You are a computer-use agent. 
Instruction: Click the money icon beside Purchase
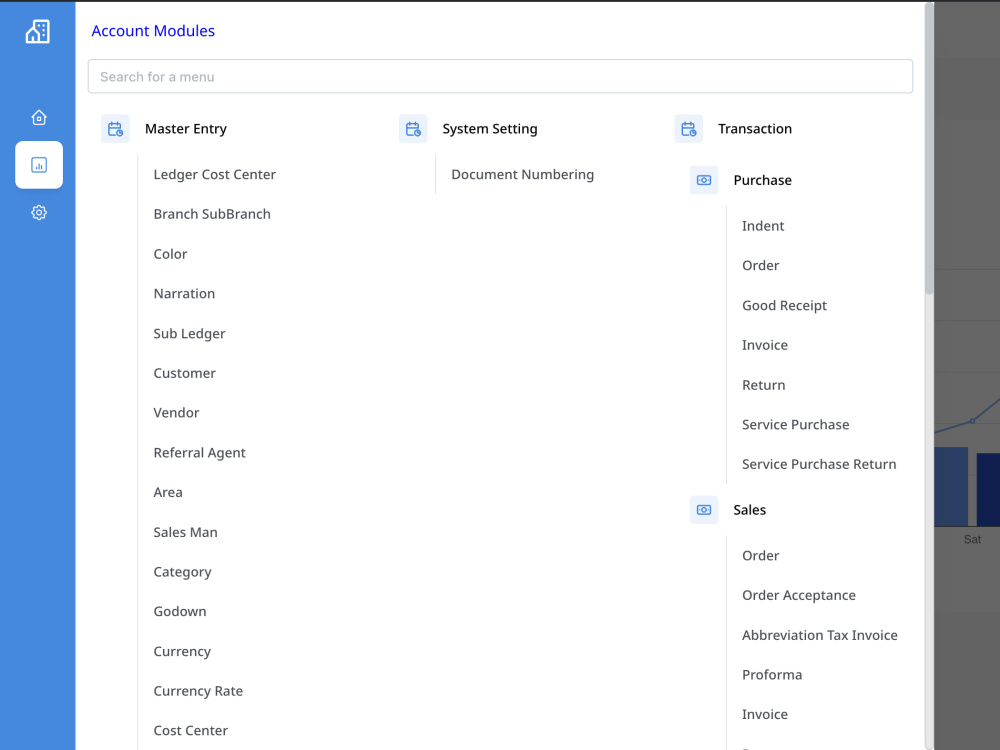pos(704,180)
